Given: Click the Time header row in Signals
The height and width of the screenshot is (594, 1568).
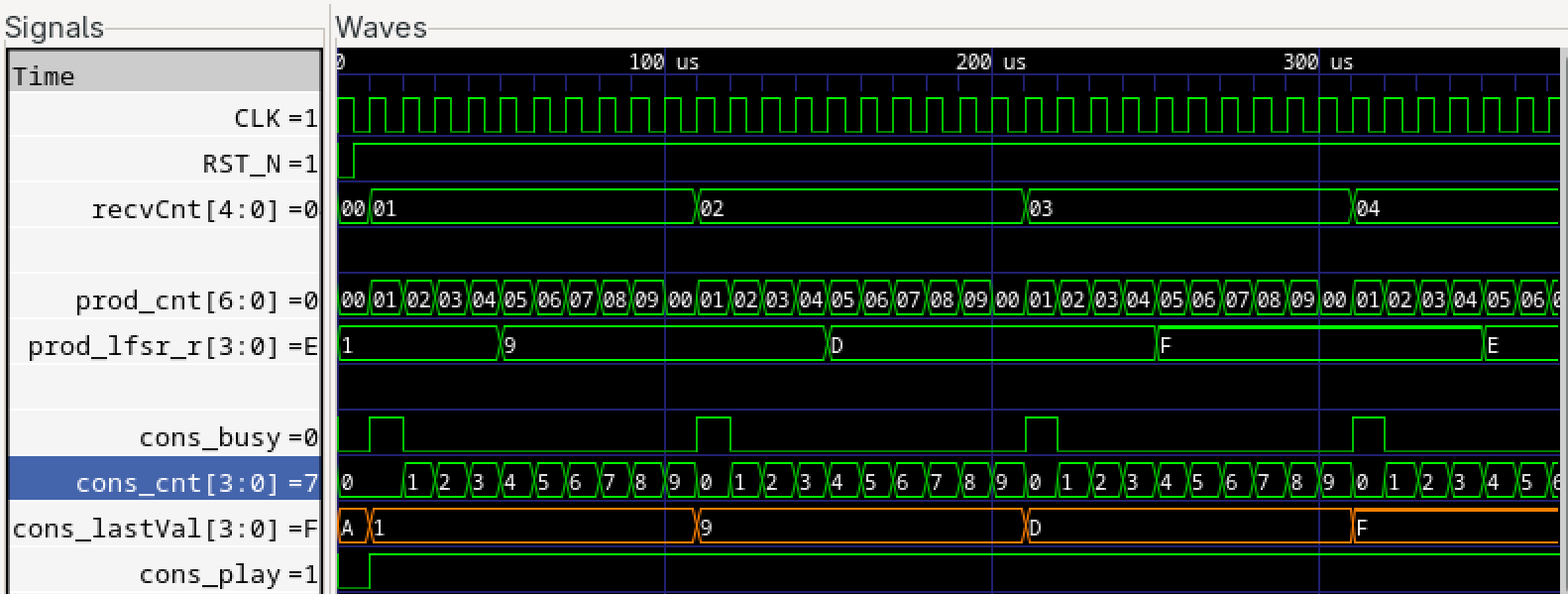Looking at the screenshot, I should coord(165,76).
